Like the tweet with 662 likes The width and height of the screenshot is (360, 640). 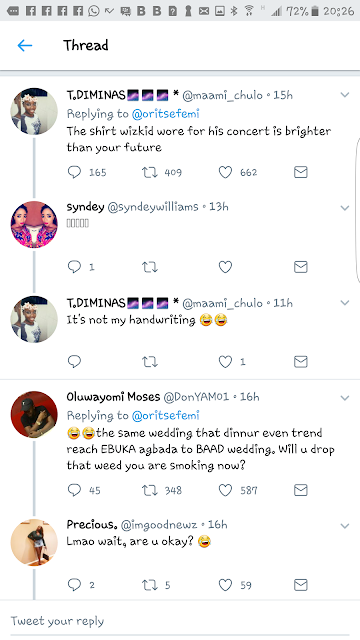pyautogui.click(x=225, y=172)
